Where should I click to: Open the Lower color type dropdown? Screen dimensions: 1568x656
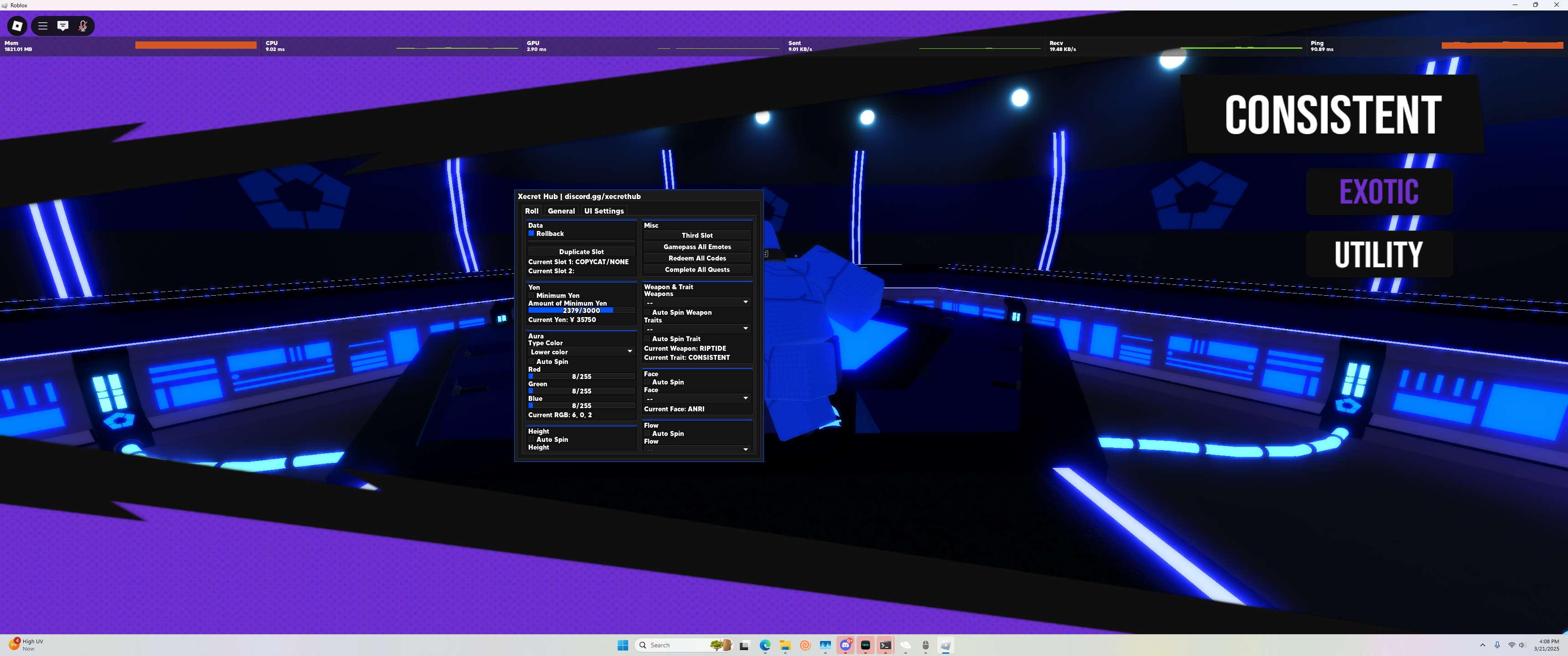coord(581,352)
